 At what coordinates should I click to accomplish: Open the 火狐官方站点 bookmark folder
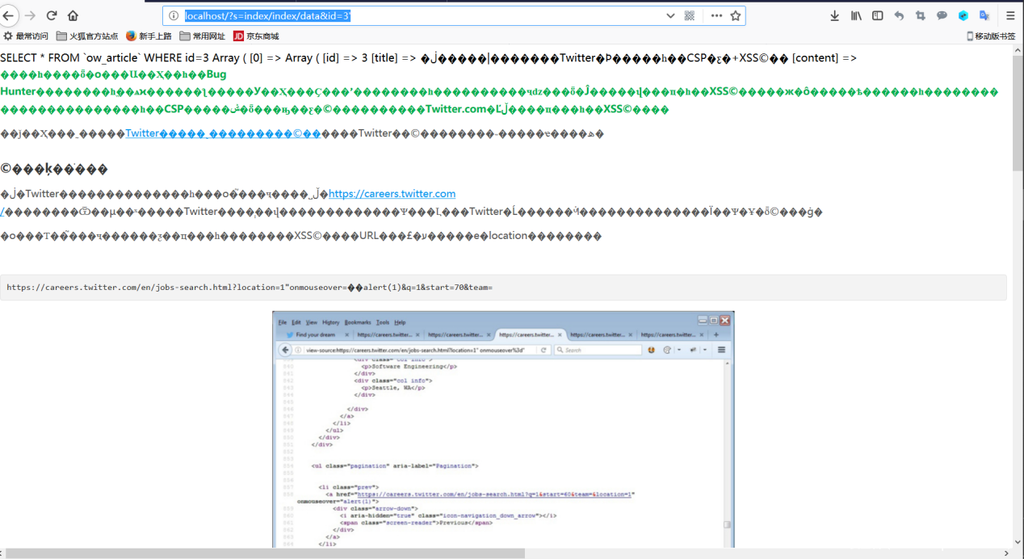(87, 36)
